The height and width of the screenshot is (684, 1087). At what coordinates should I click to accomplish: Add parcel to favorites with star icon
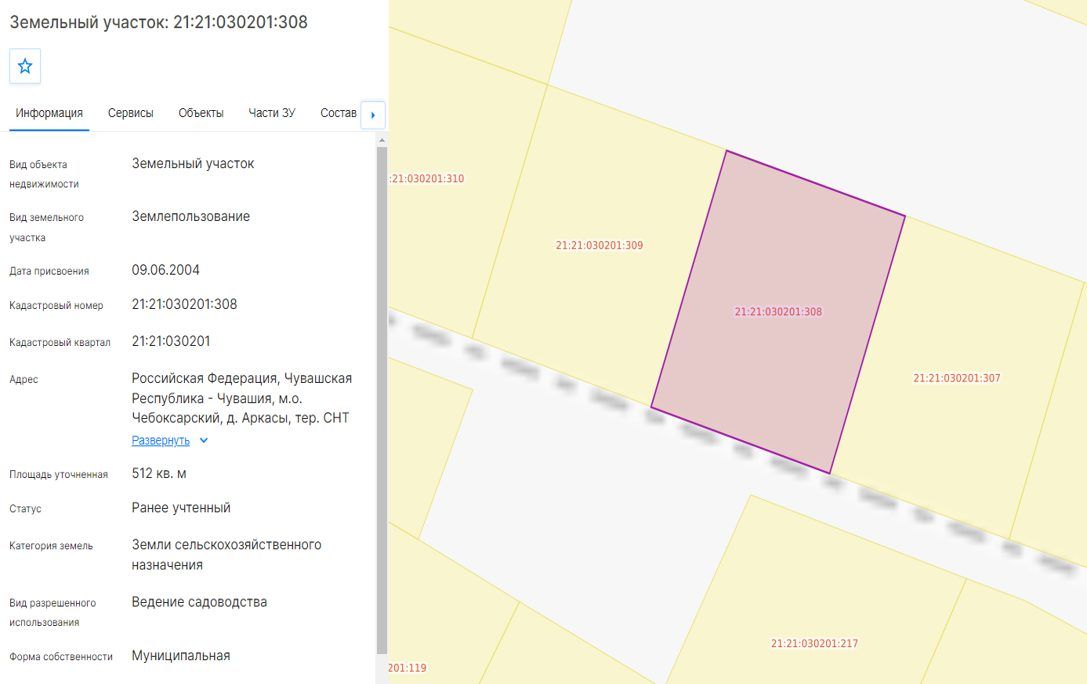click(x=25, y=67)
